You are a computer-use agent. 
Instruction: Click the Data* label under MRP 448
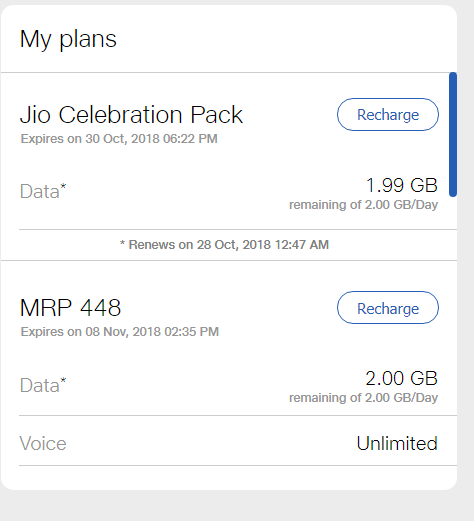point(43,385)
